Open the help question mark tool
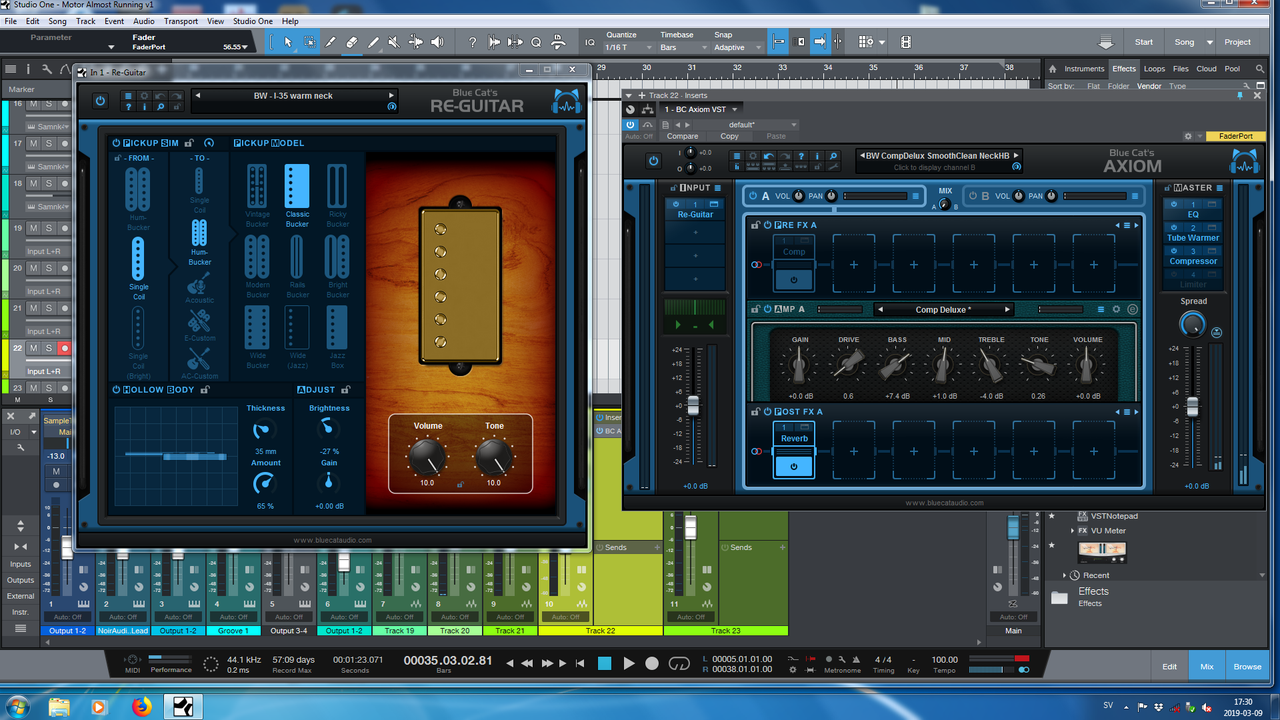1280x720 pixels. 473,42
